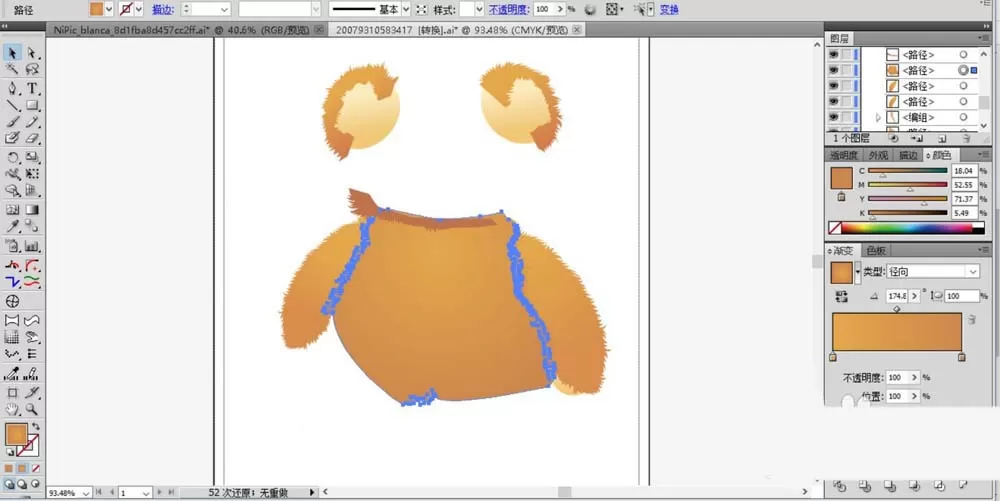This screenshot has width=1000, height=501.
Task: Toggle the target circle of the 编组 layer
Action: 964,117
